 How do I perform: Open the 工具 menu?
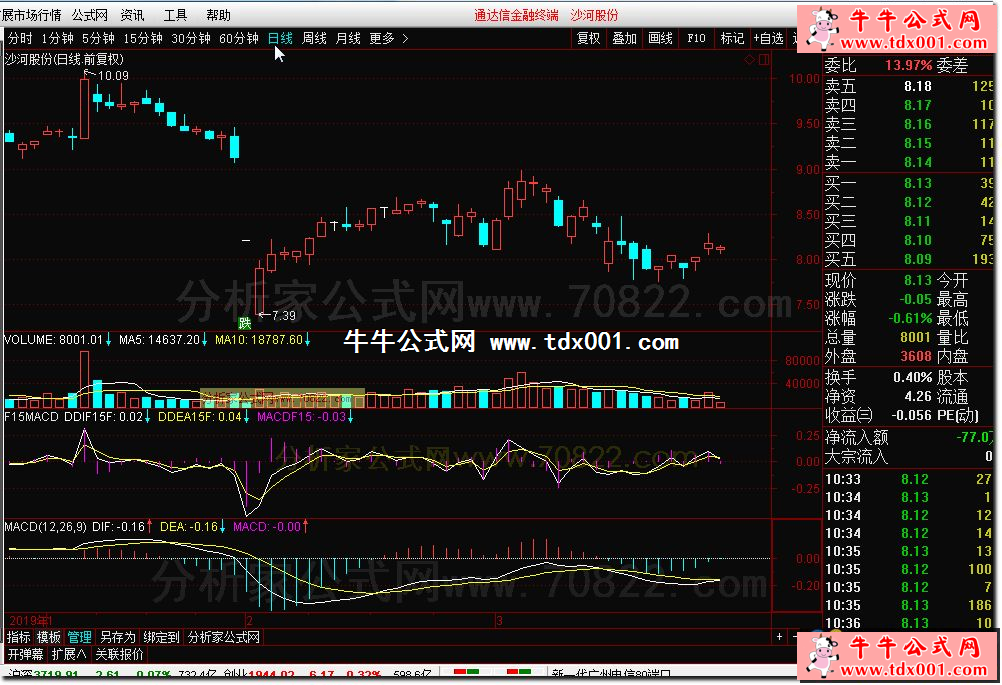pyautogui.click(x=175, y=15)
